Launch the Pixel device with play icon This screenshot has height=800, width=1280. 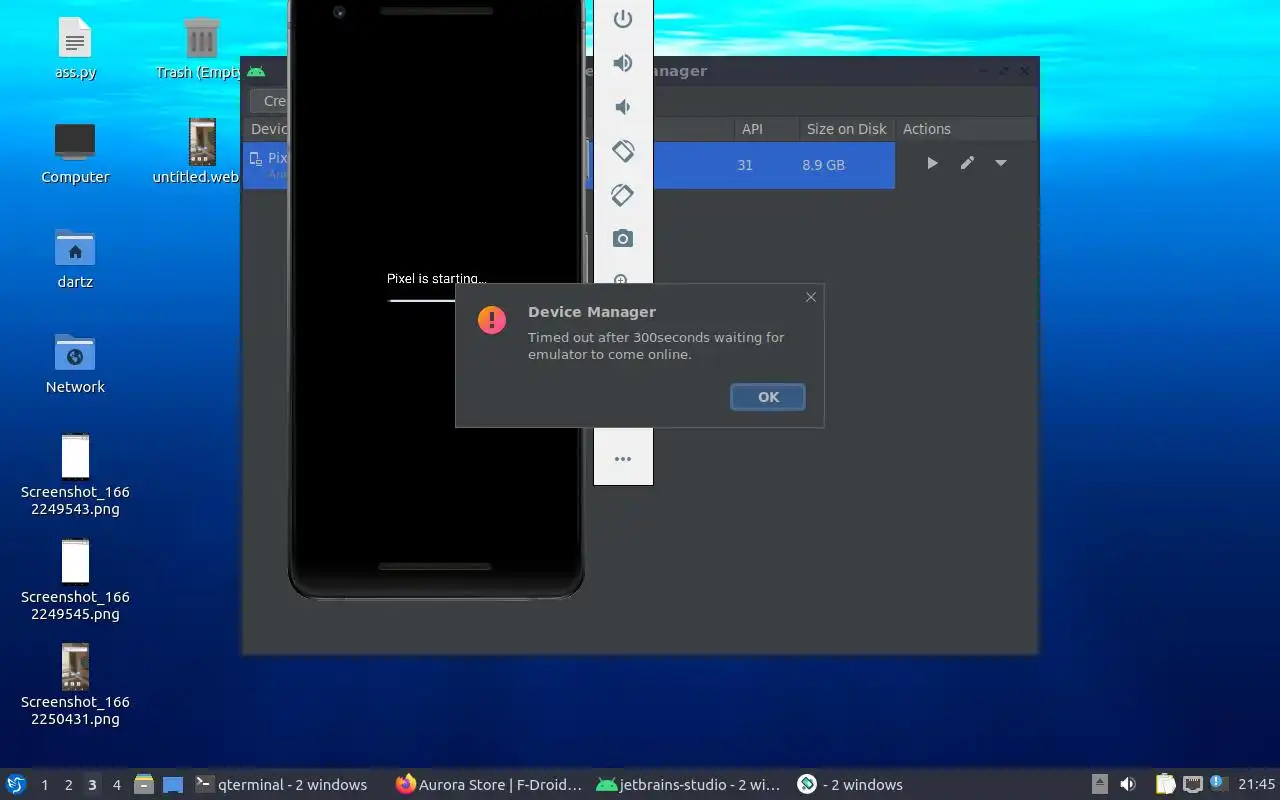(932, 163)
